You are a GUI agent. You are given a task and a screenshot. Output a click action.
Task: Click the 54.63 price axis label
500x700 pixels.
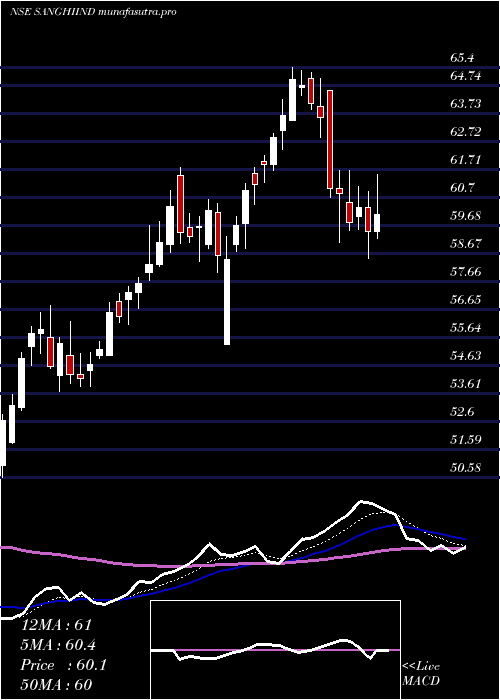click(x=466, y=356)
